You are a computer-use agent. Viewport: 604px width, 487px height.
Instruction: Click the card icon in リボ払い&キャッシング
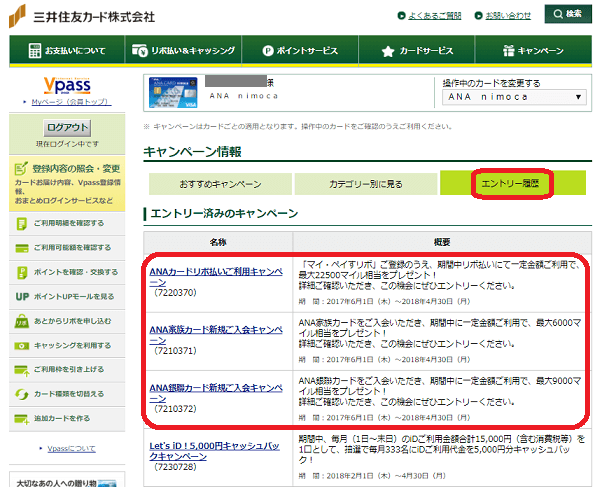[139, 50]
